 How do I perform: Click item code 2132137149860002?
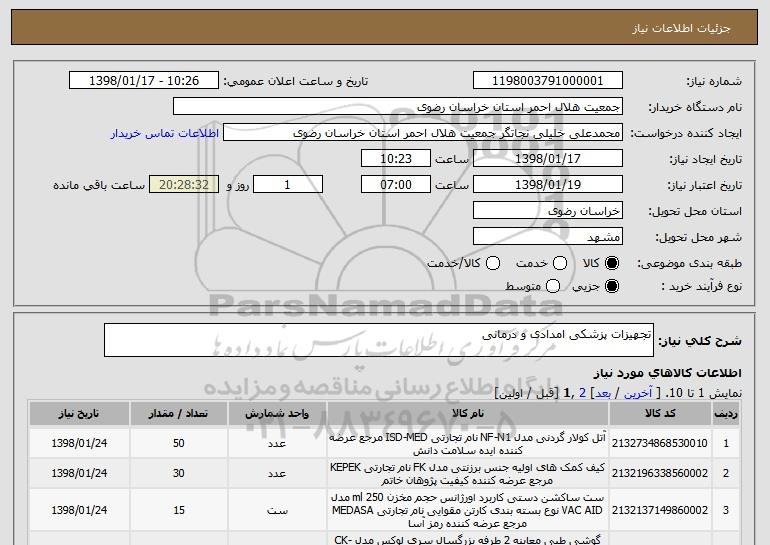(660, 511)
